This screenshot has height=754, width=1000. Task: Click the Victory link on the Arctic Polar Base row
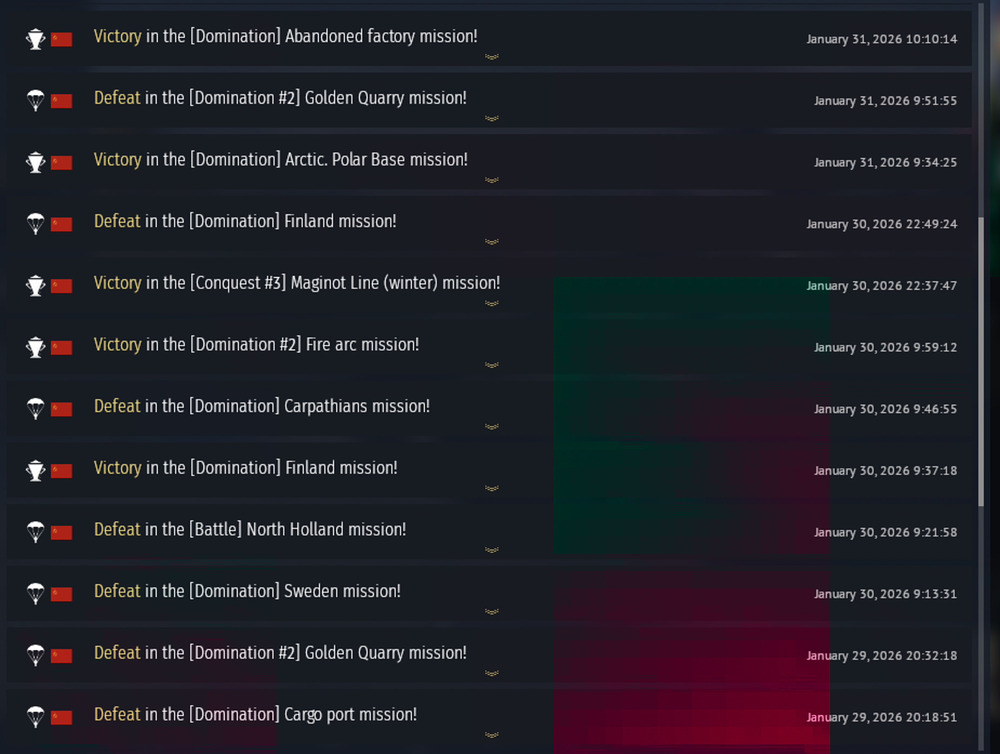click(117, 159)
